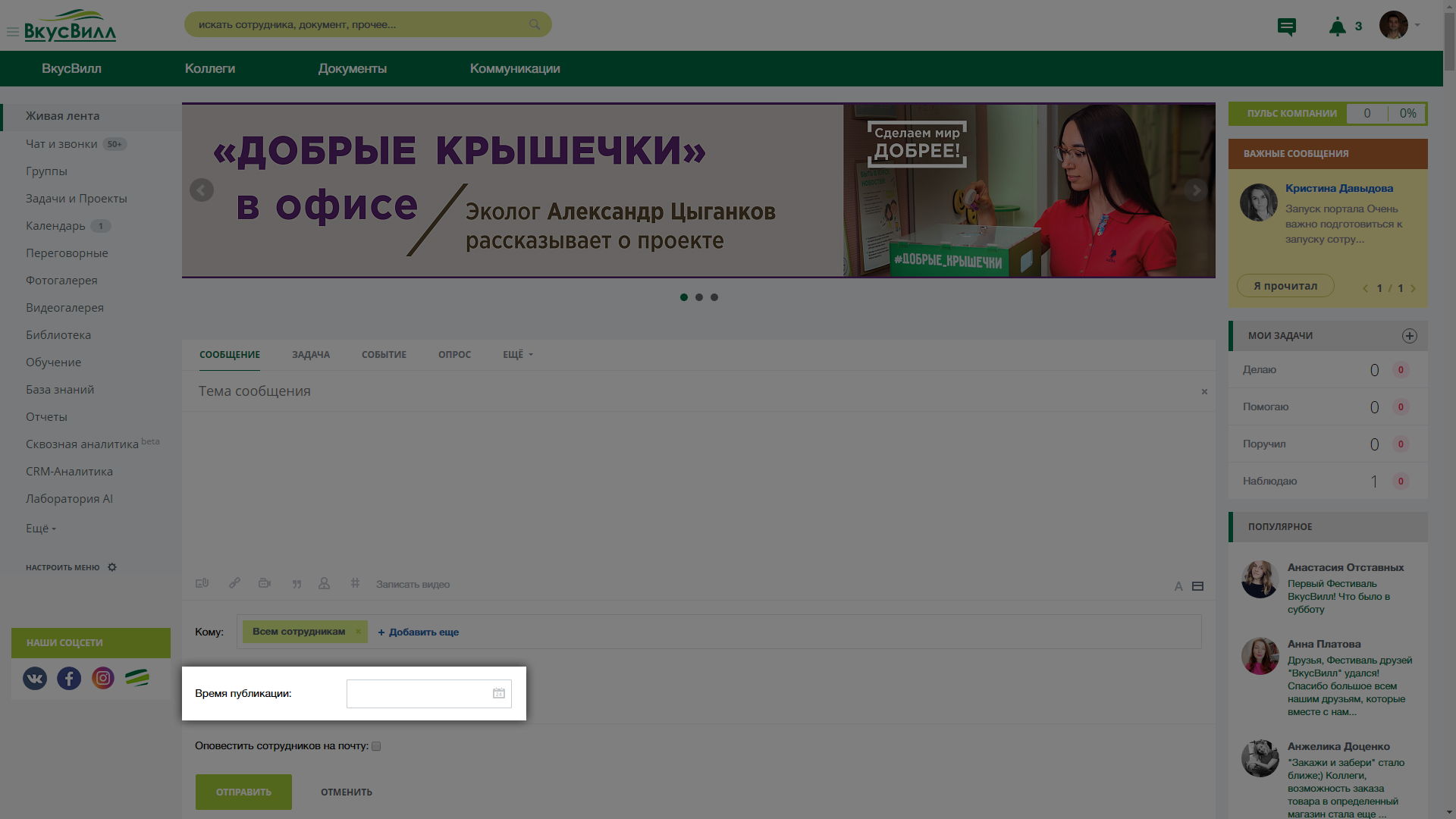Click the Записать видео link
Screen dimensions: 1456x819
pyautogui.click(x=413, y=584)
